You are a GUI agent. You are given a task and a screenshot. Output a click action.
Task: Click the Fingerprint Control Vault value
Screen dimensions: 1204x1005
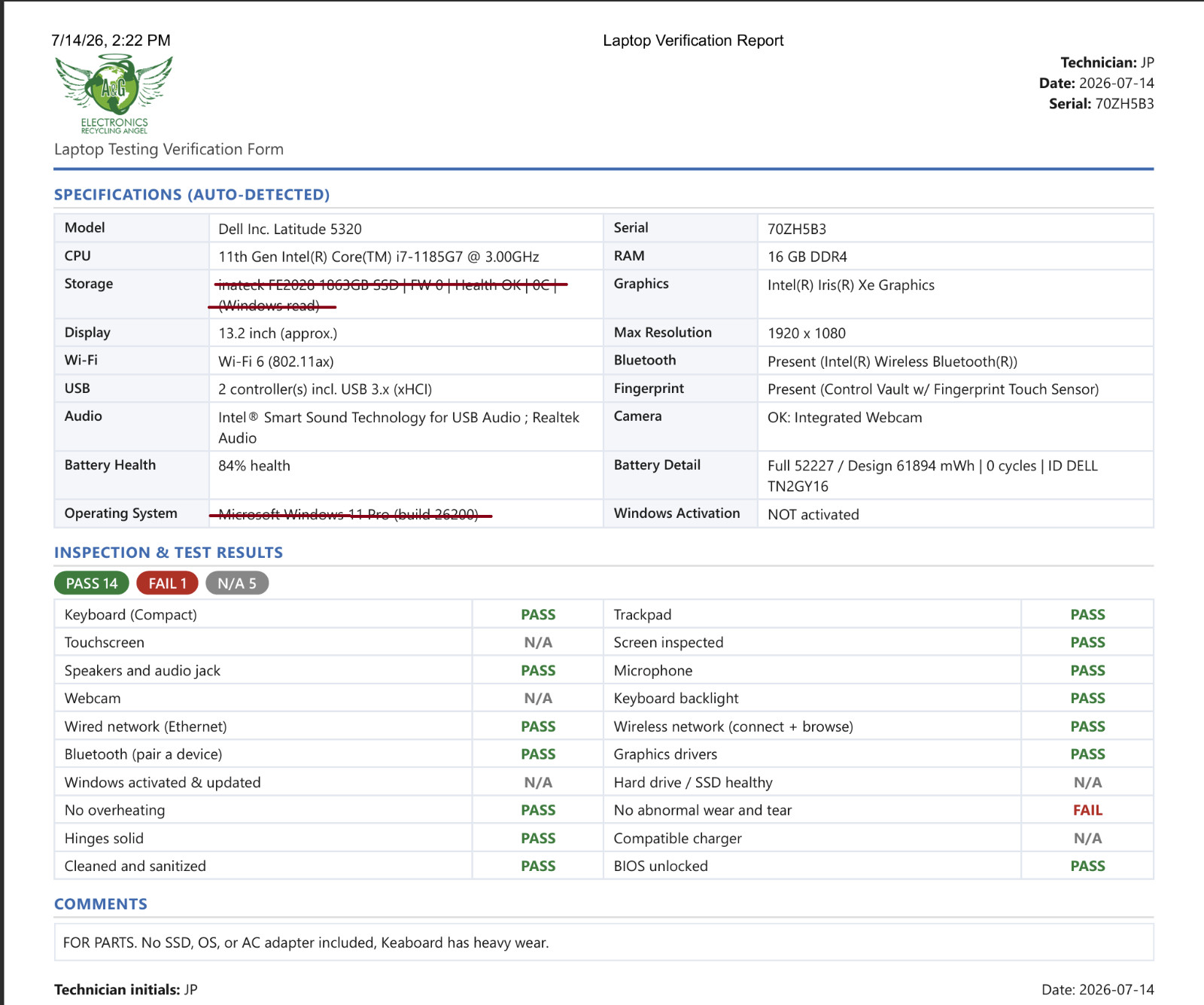(933, 389)
